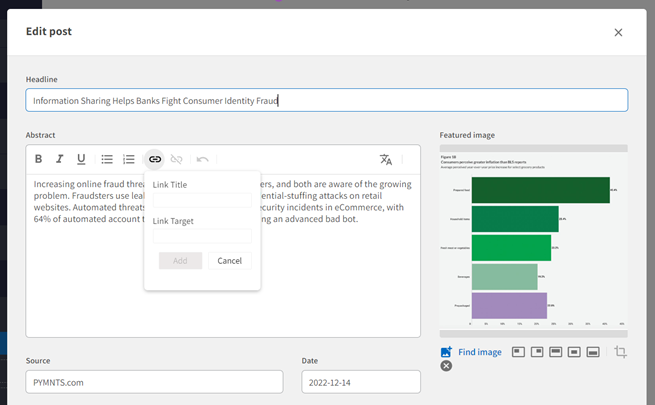The height and width of the screenshot is (405, 655).
Task: Apply italic formatting to the abstract
Action: [60, 159]
